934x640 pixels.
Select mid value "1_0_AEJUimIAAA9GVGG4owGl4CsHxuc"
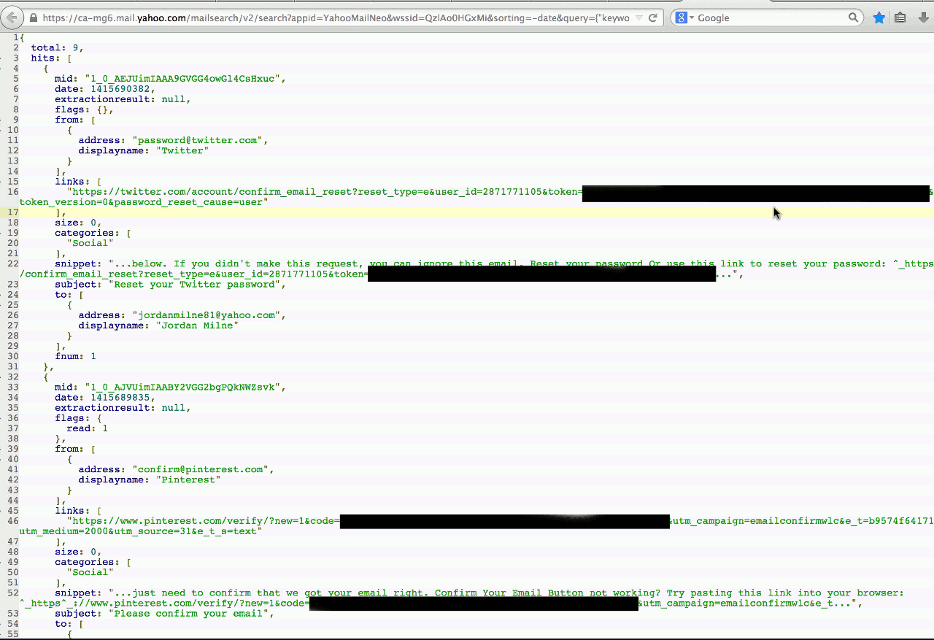point(182,79)
